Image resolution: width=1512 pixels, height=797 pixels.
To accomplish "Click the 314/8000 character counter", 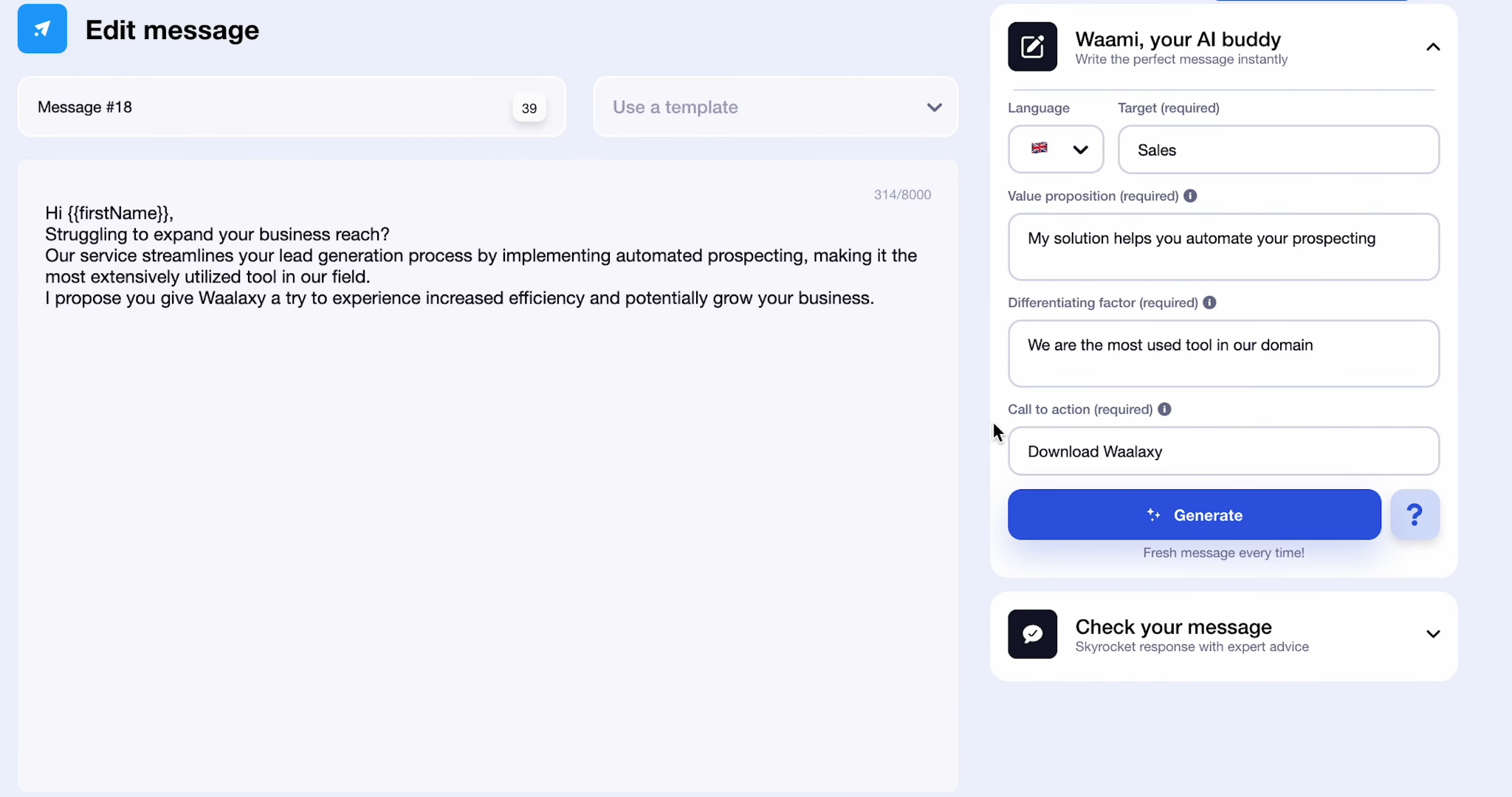I will pos(902,195).
